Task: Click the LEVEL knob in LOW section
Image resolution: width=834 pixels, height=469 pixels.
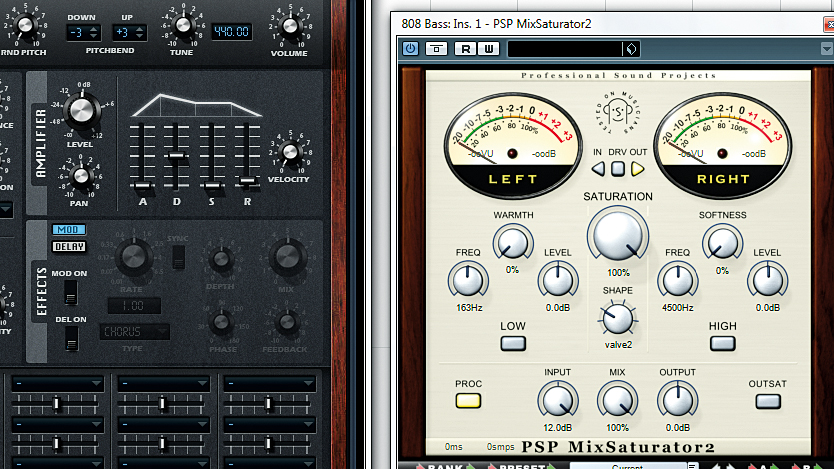Action: 557,280
